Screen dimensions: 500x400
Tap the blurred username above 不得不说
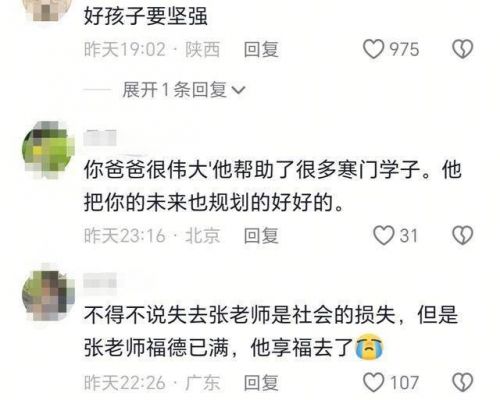(x=100, y=284)
